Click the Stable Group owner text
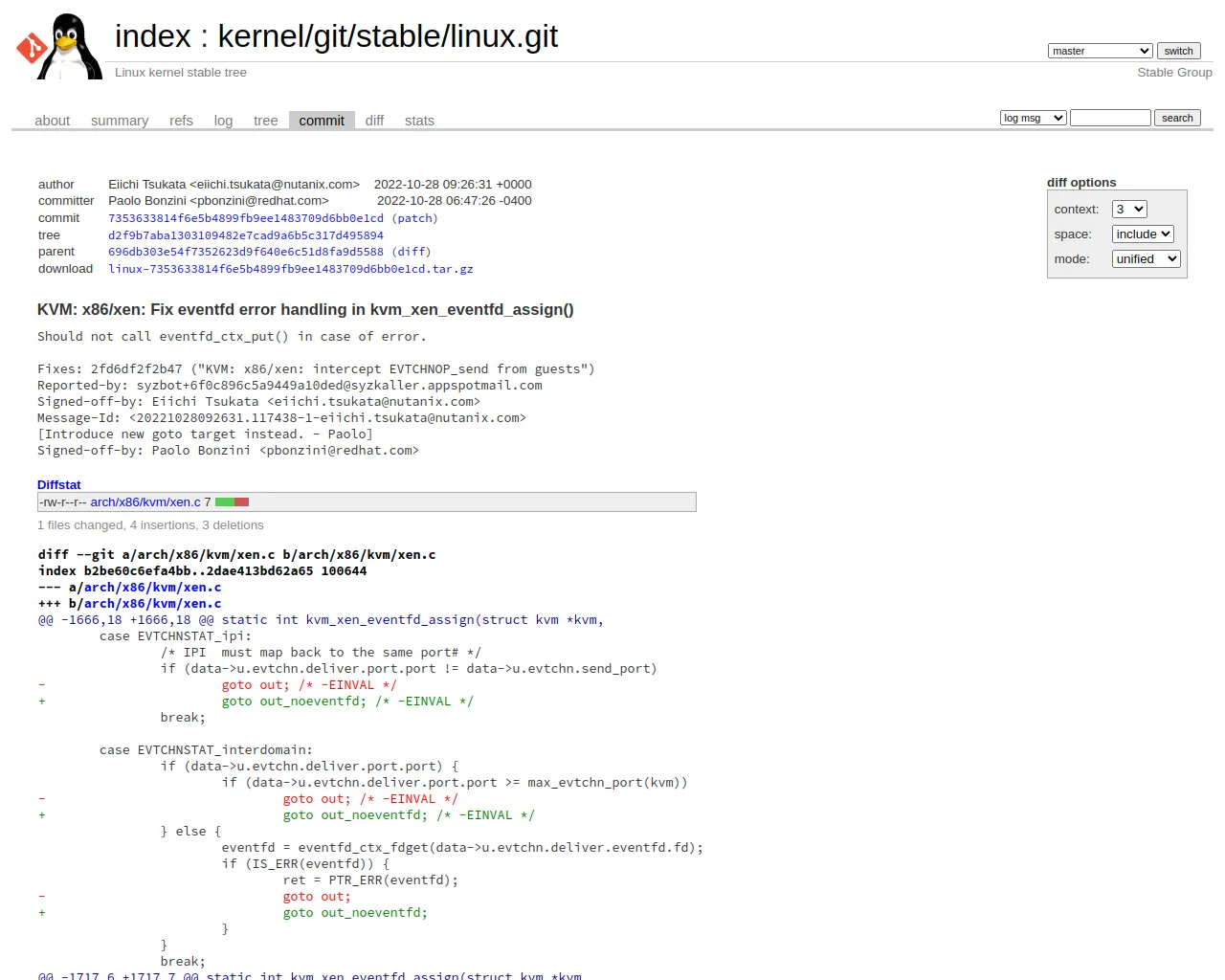Image resolution: width=1225 pixels, height=980 pixels. [x=1174, y=73]
